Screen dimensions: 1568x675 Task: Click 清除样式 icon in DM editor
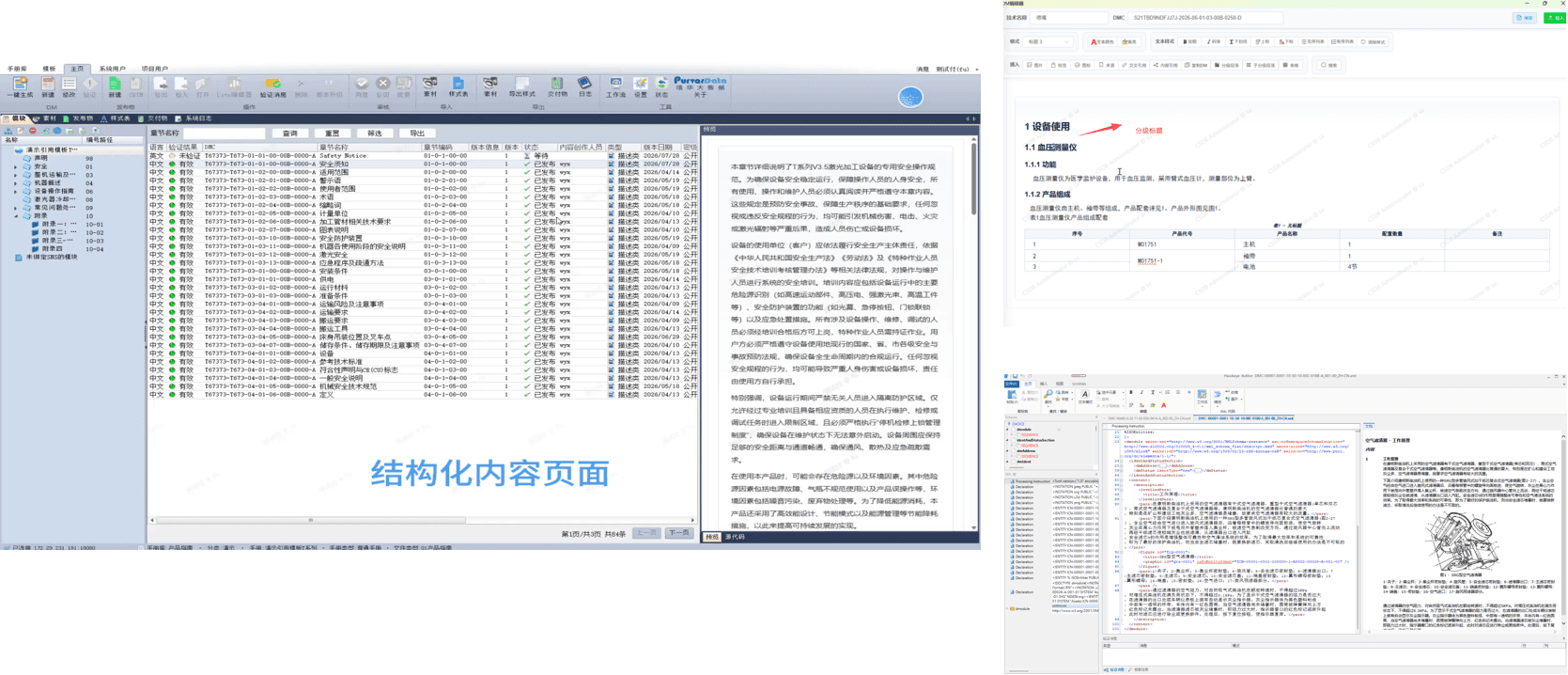pos(1373,41)
